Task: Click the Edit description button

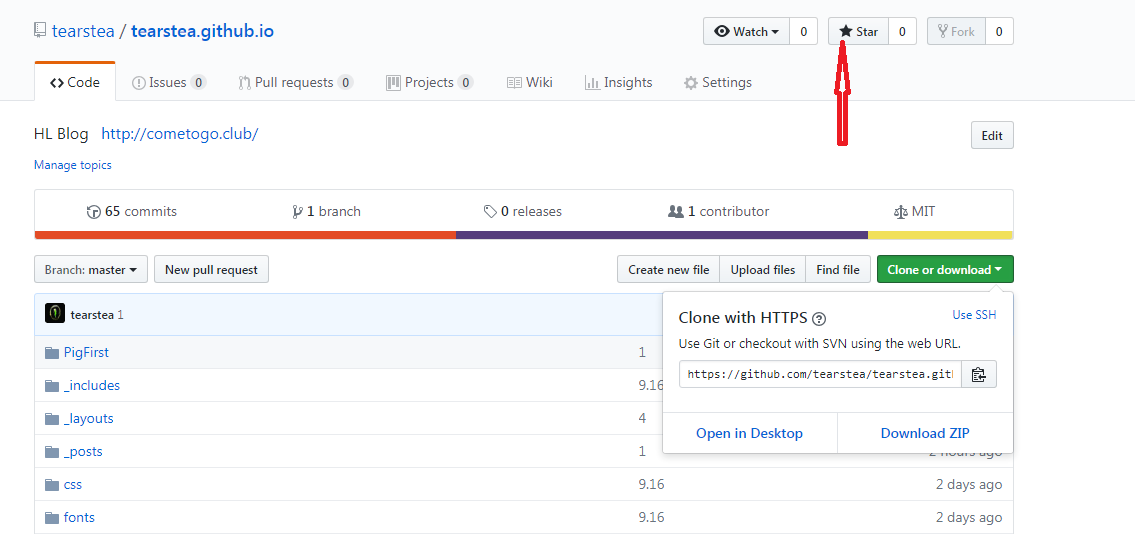Action: pos(992,135)
